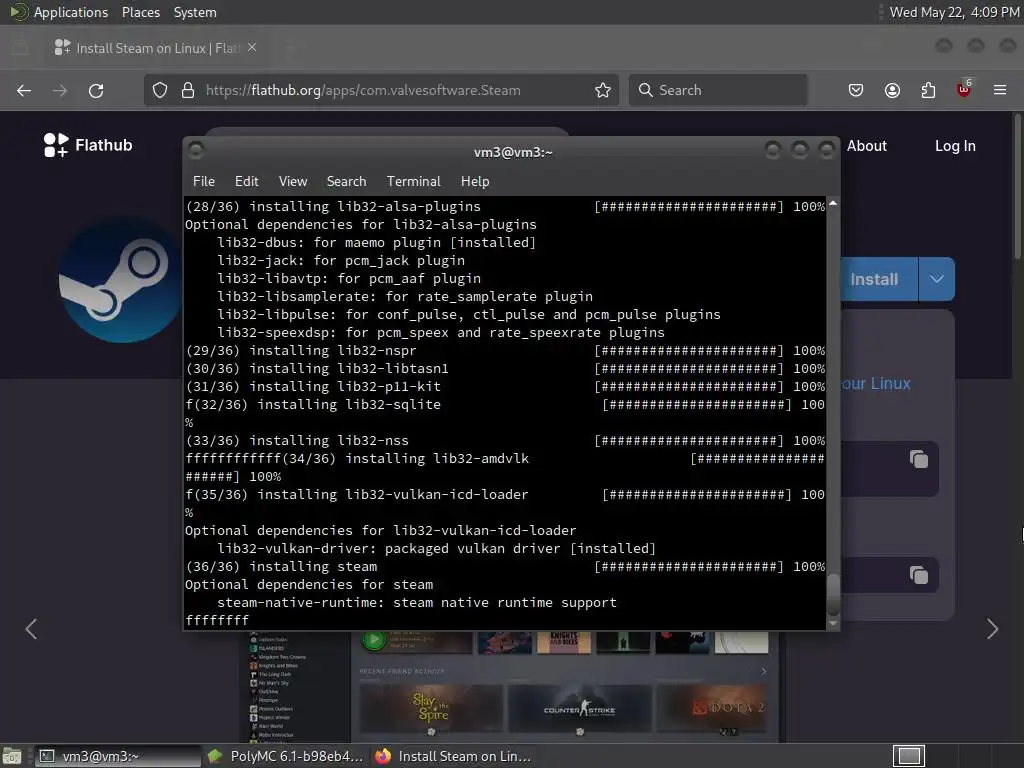Switch to Install Steam Firefox taskbar item

pyautogui.click(x=454, y=756)
